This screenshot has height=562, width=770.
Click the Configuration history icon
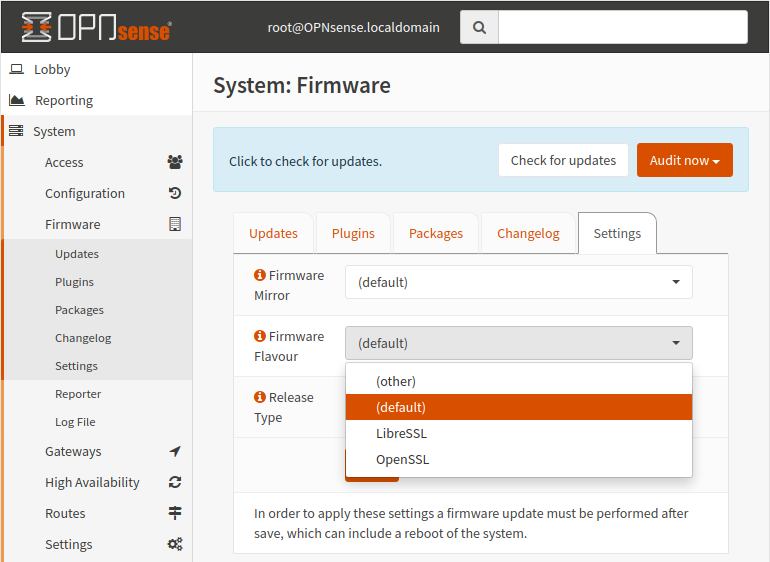(x=175, y=193)
